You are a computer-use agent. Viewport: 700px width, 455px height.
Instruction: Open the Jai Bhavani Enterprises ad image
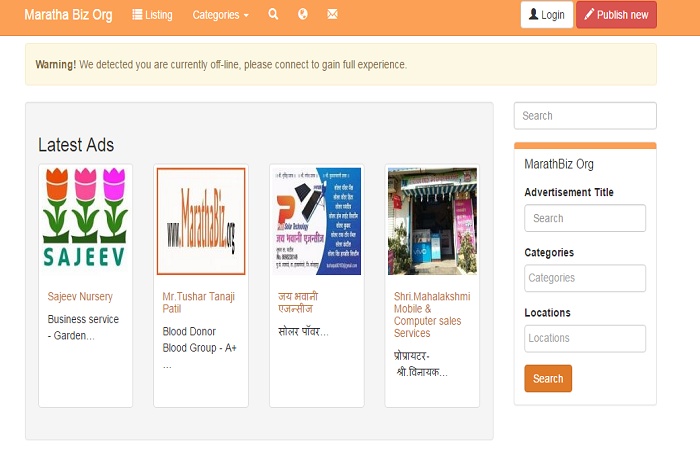[x=316, y=221]
